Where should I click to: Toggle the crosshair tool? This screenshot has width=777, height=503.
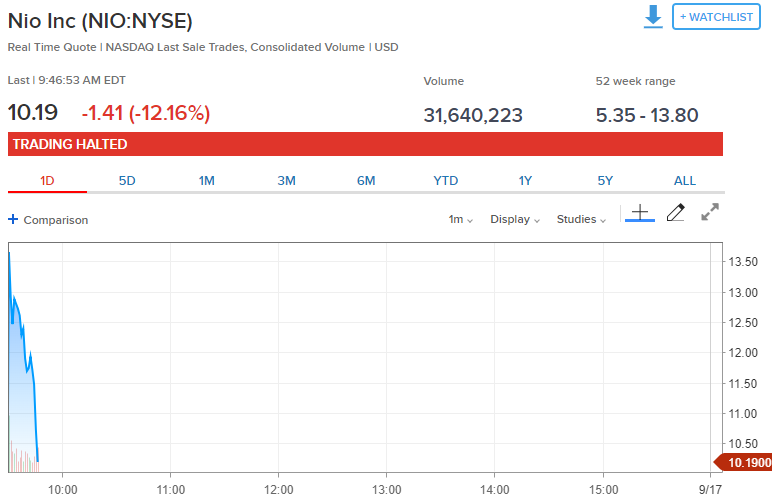pyautogui.click(x=640, y=213)
